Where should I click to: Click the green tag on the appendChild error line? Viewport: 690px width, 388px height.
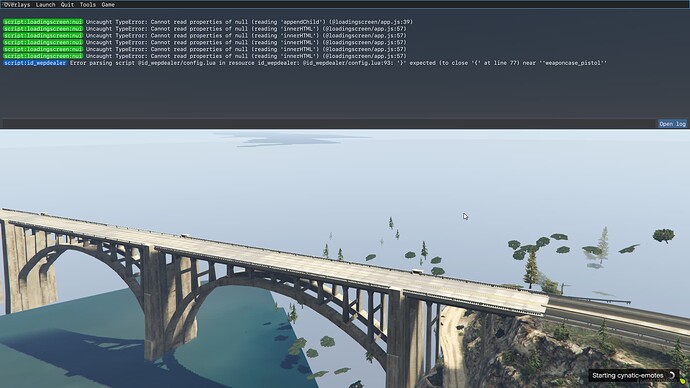43,22
